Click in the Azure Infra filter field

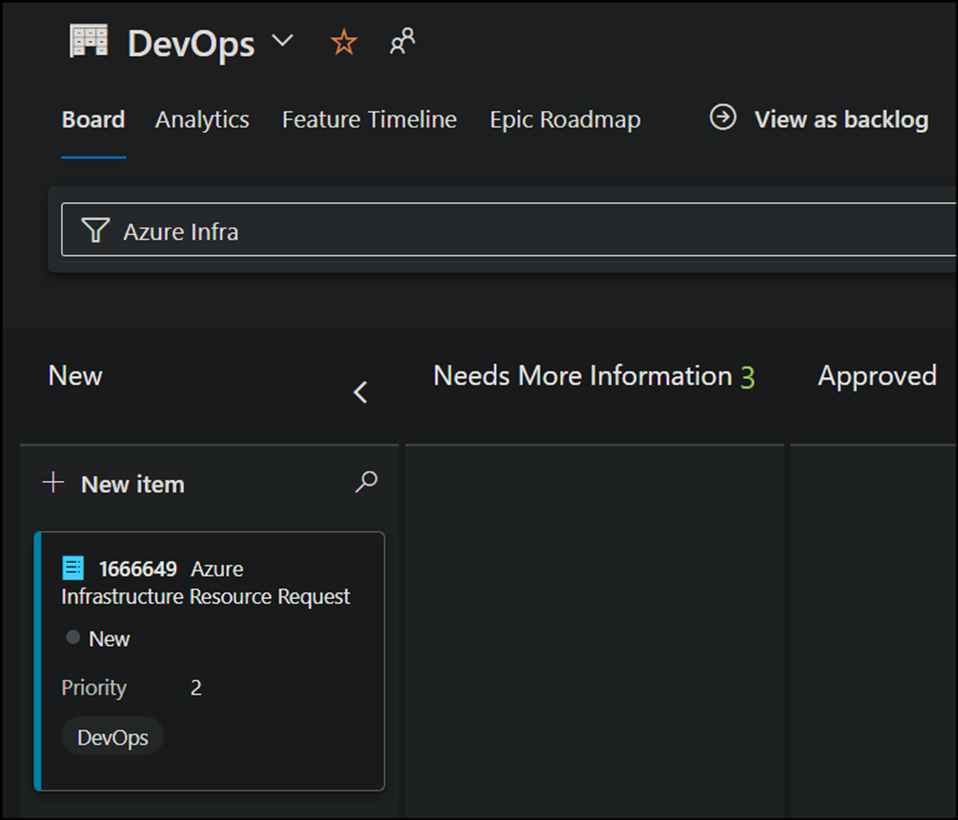(x=500, y=232)
